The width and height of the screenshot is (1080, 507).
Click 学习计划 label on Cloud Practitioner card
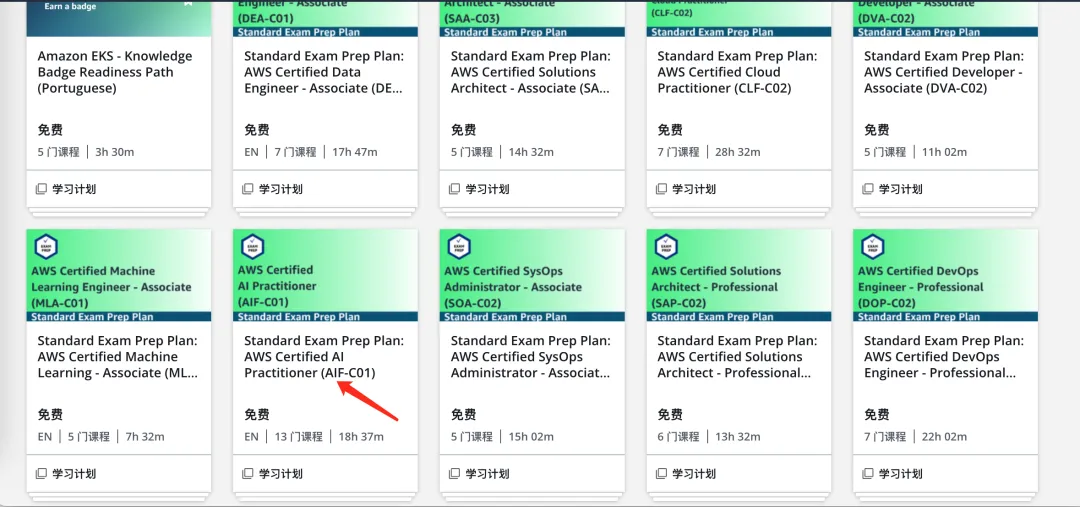(x=694, y=189)
